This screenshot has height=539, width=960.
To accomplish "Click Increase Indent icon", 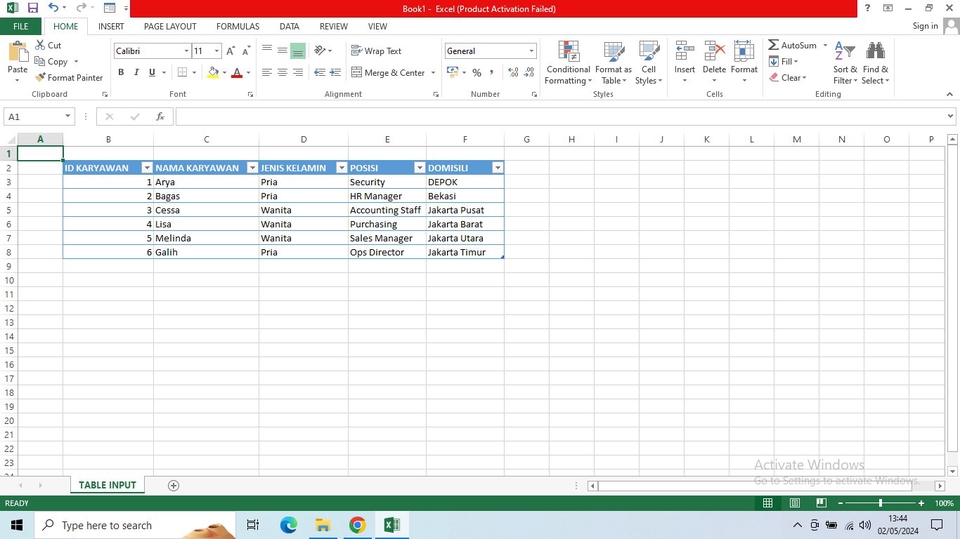I will click(335, 72).
